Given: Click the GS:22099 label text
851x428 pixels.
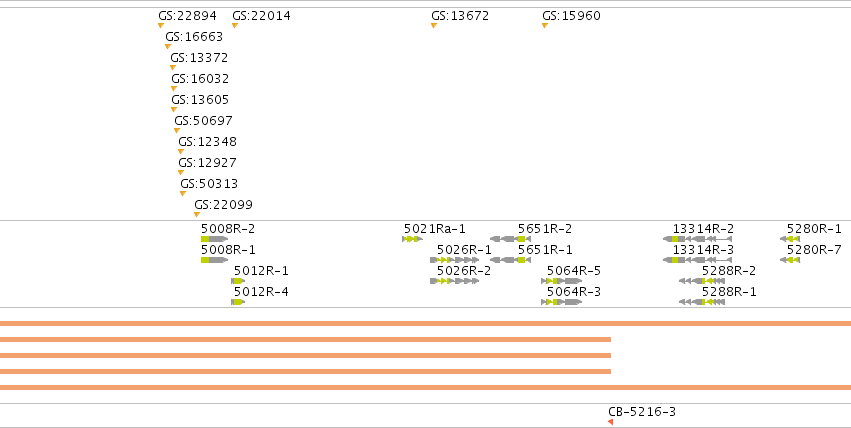Looking at the screenshot, I should (x=224, y=205).
